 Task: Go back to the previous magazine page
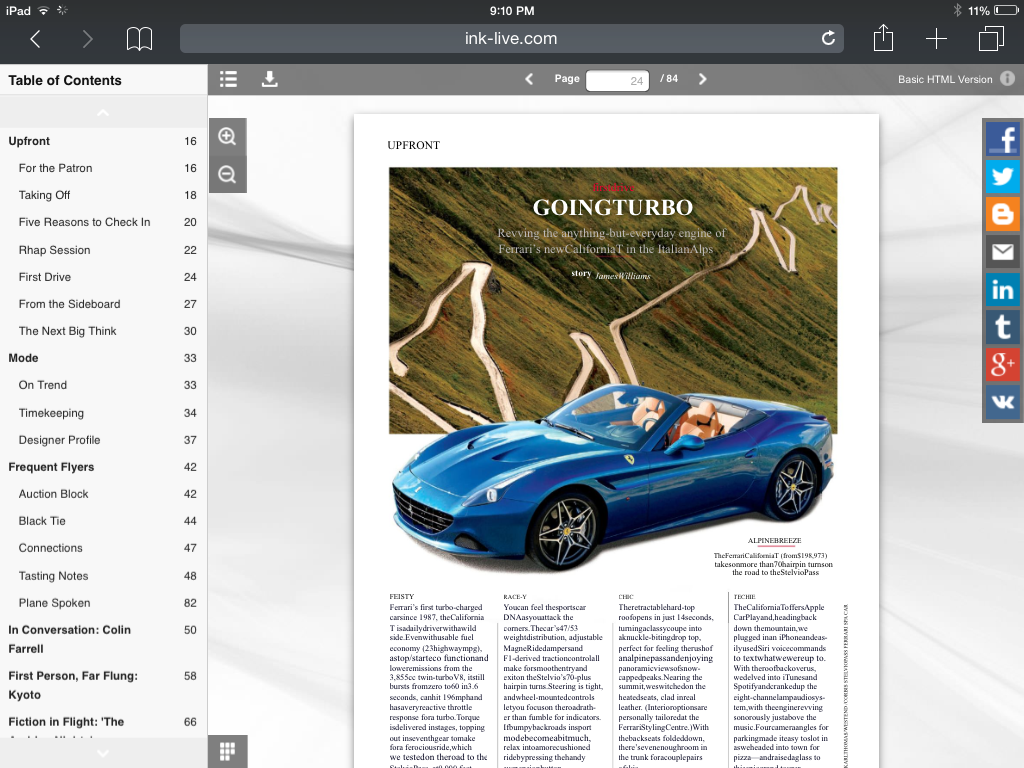pos(529,78)
